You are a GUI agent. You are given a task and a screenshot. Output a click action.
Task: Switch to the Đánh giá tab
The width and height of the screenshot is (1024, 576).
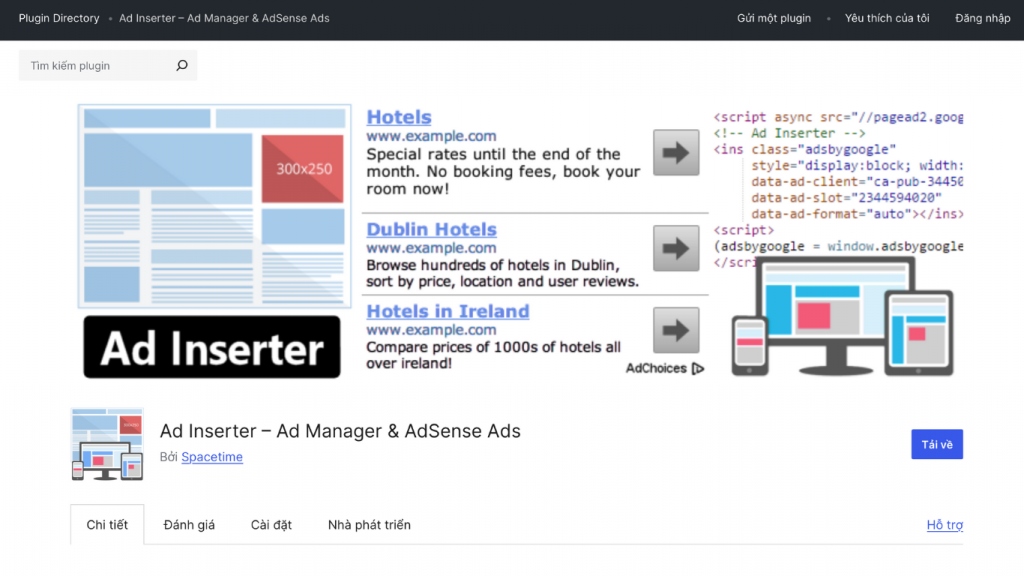[x=189, y=523]
